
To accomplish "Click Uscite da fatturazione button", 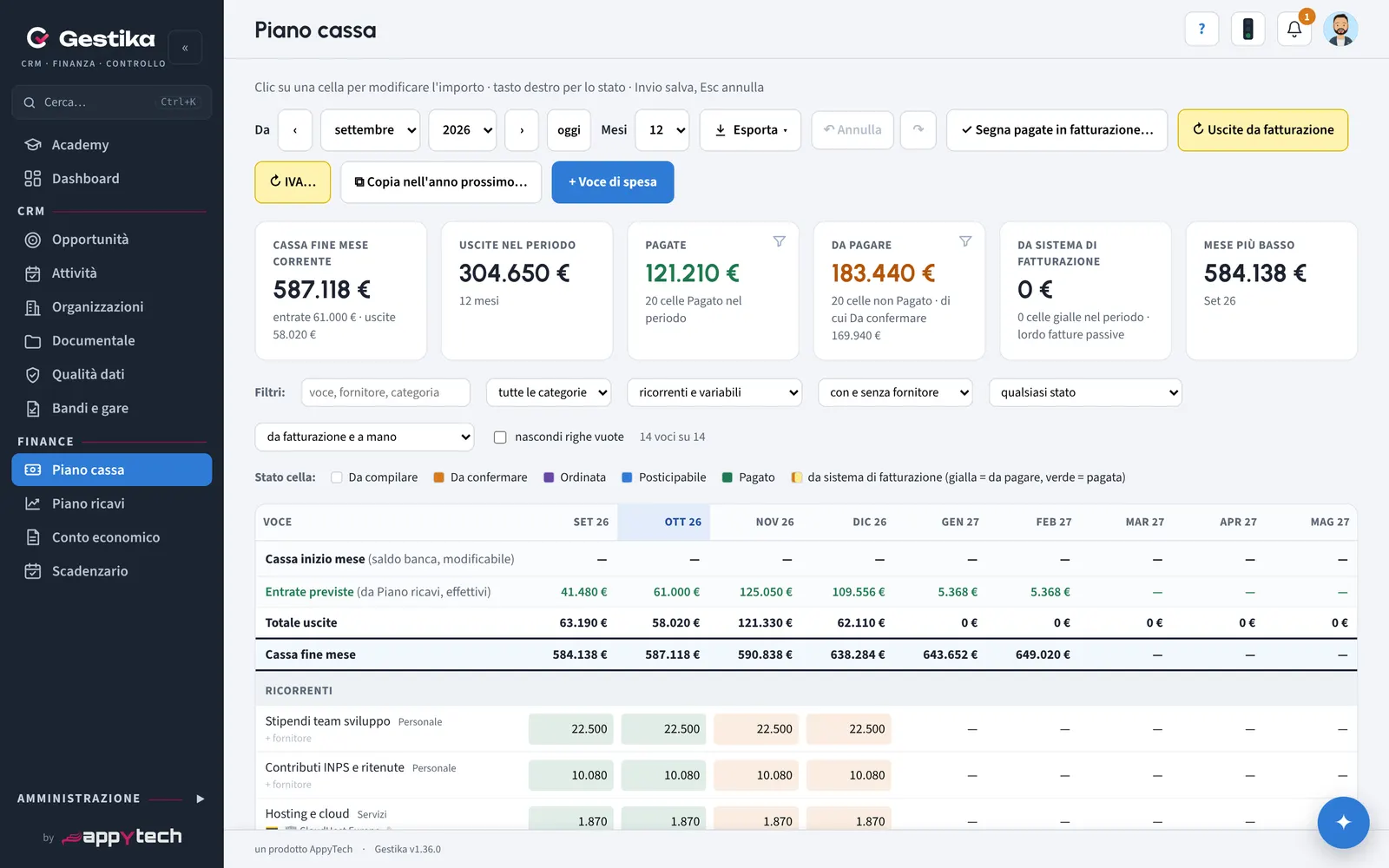I will (1263, 130).
